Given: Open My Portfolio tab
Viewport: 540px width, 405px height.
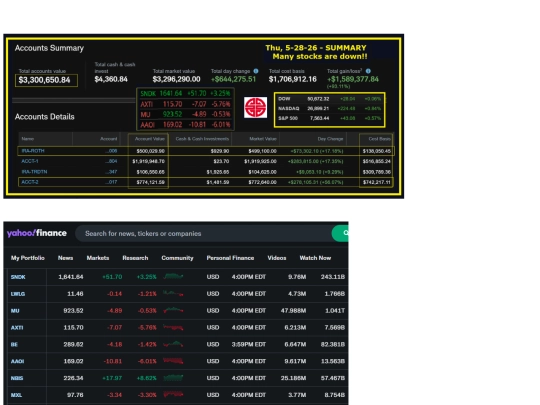Looking at the screenshot, I should pyautogui.click(x=28, y=258).
